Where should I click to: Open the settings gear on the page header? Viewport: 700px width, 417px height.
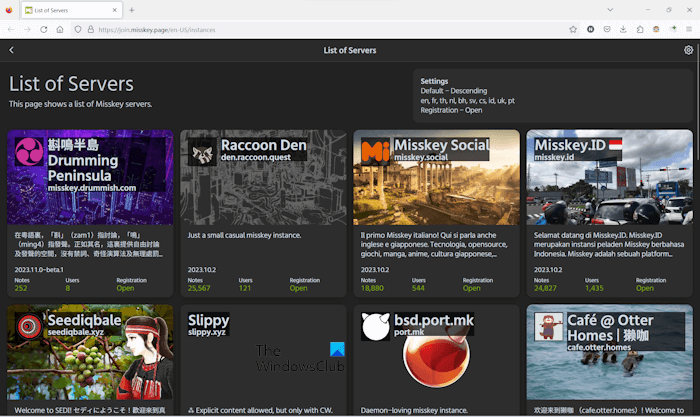coord(688,50)
